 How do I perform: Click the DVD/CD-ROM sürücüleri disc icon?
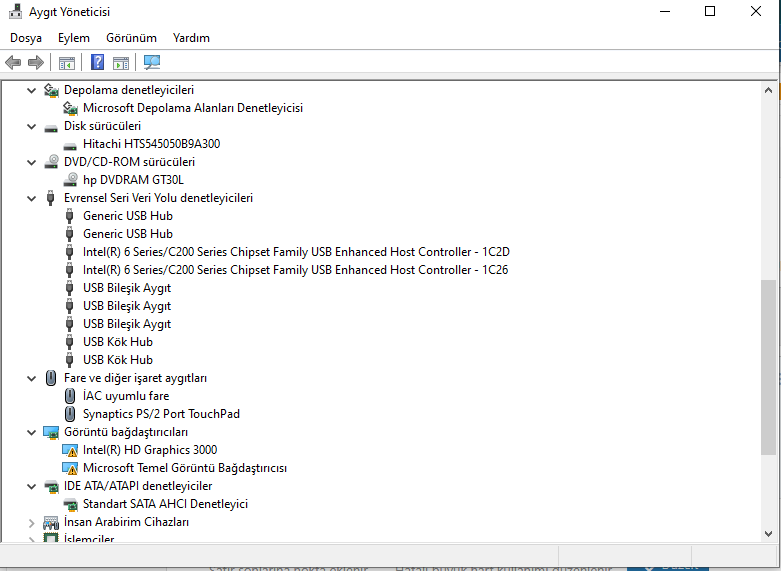tap(51, 162)
